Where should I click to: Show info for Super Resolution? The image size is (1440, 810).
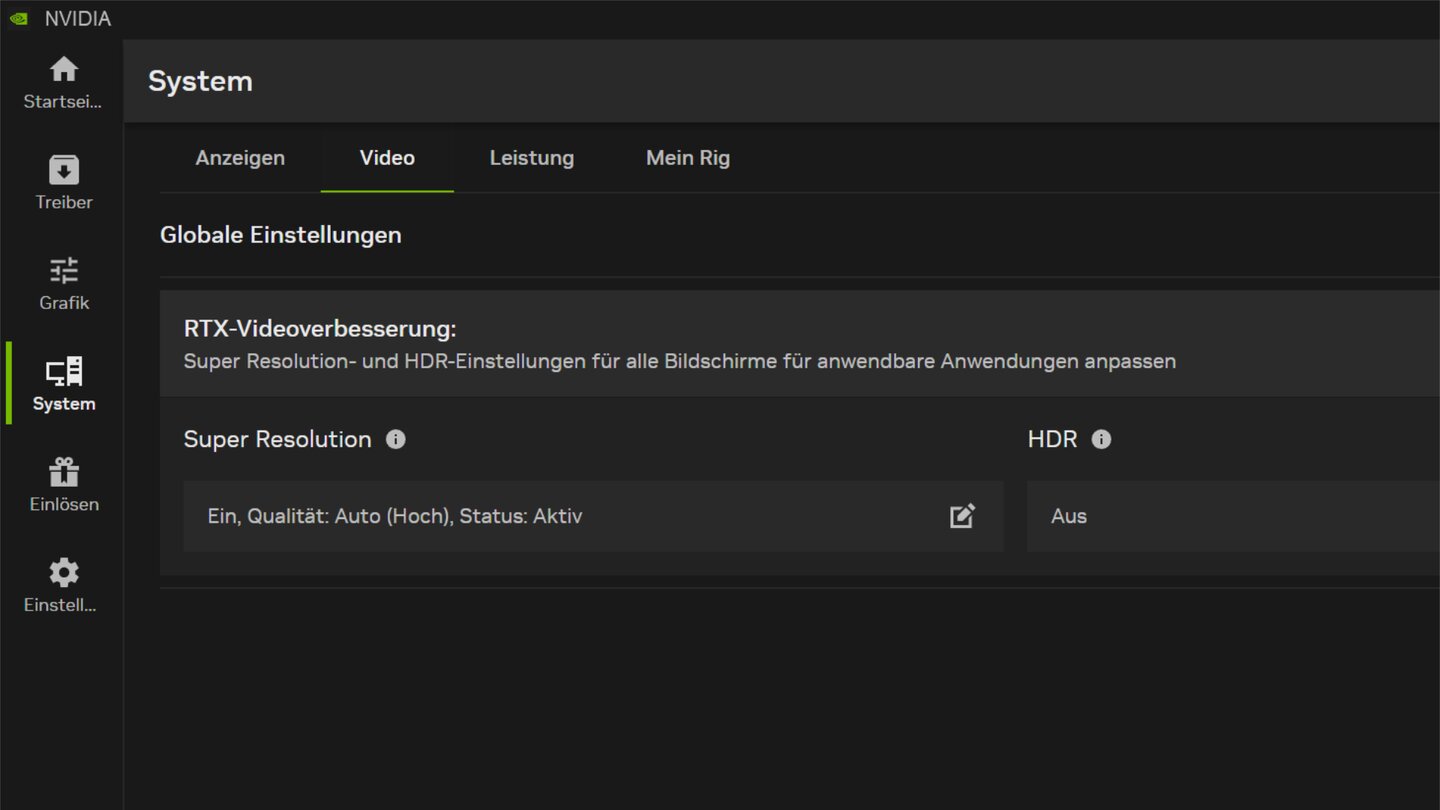(x=396, y=439)
